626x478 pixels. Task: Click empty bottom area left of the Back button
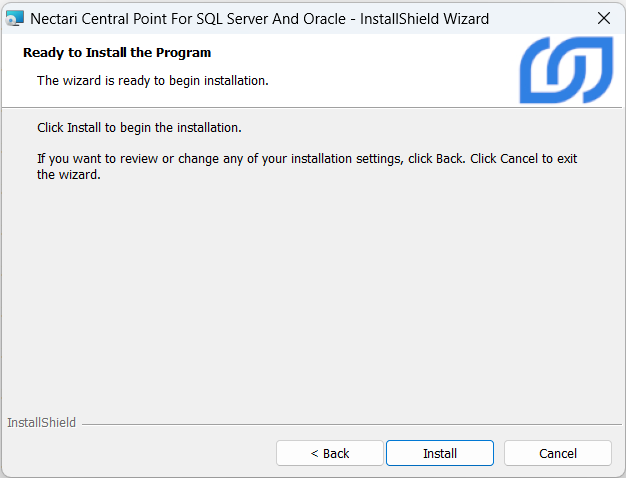(x=140, y=453)
